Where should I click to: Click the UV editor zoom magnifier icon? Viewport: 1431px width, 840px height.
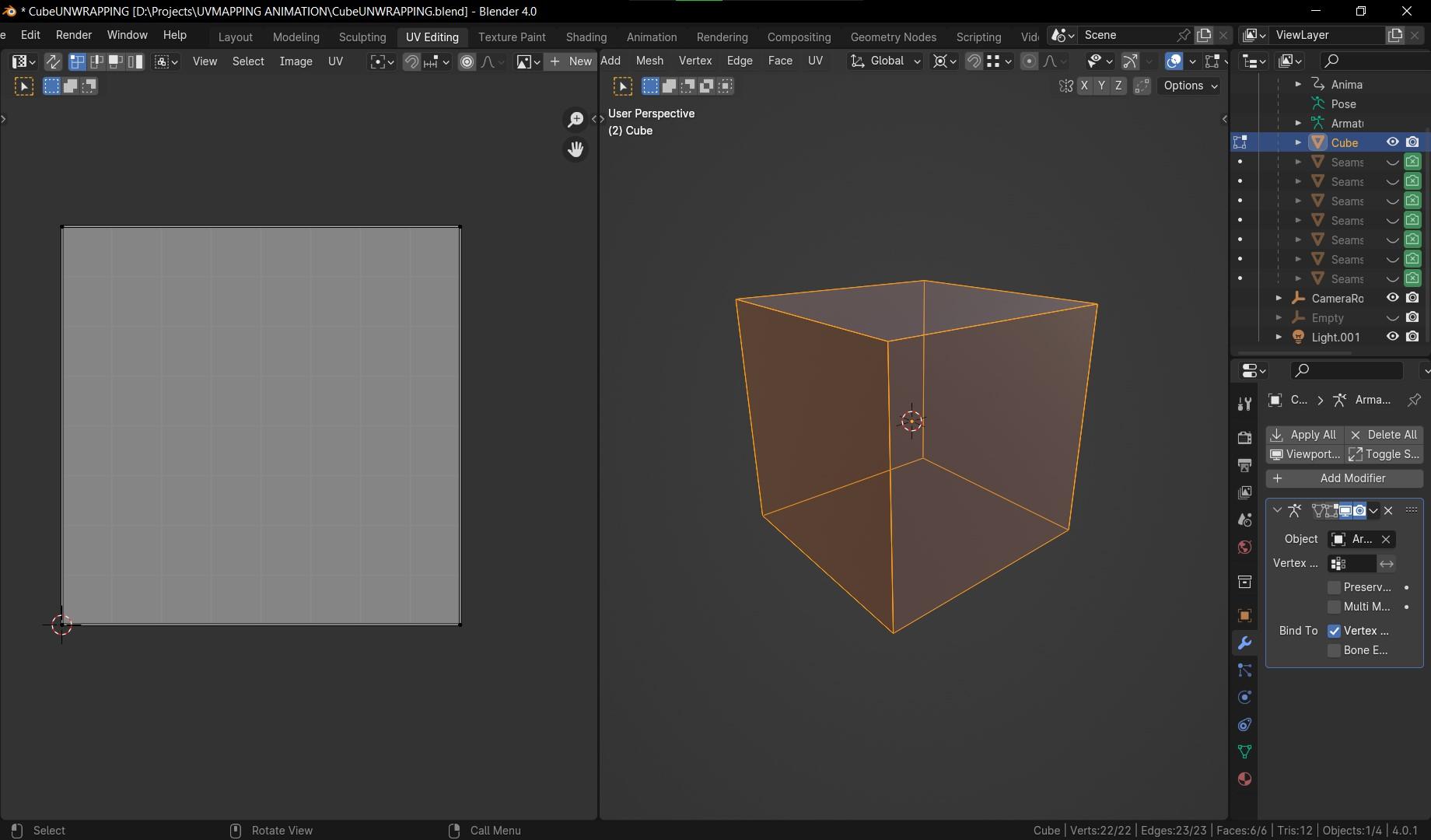[x=576, y=120]
